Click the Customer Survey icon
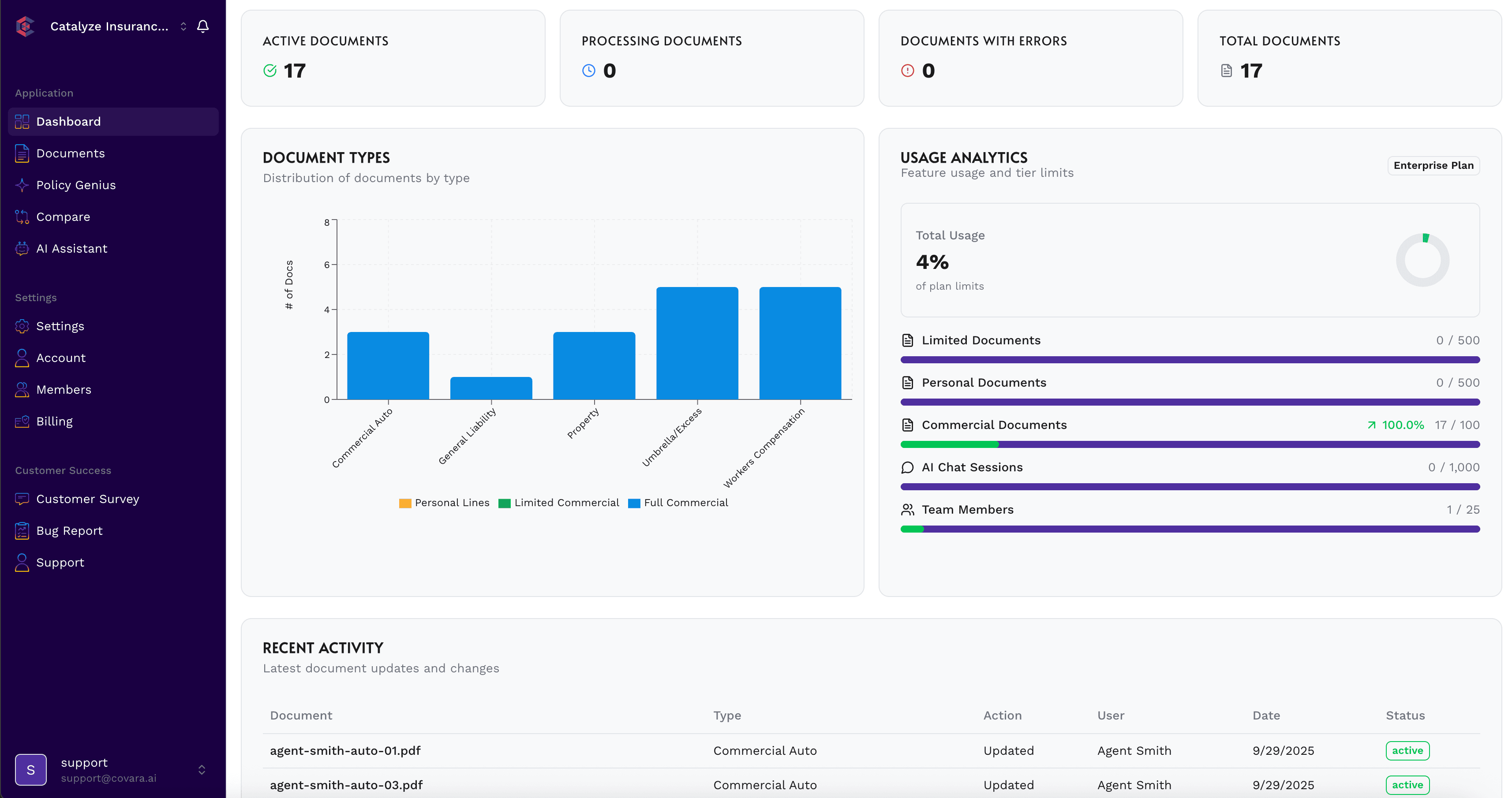Image resolution: width=1512 pixels, height=798 pixels. [x=22, y=499]
